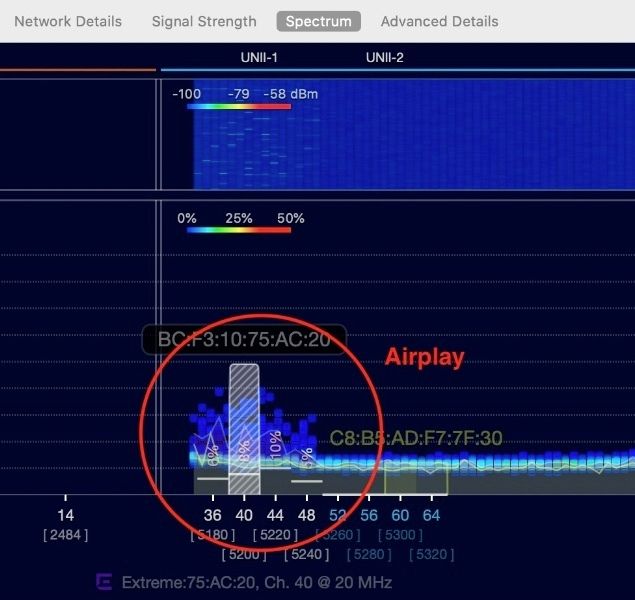Click the BC:F3:10:75:AC:20 tooltip label
The image size is (635, 600).
pos(244,339)
